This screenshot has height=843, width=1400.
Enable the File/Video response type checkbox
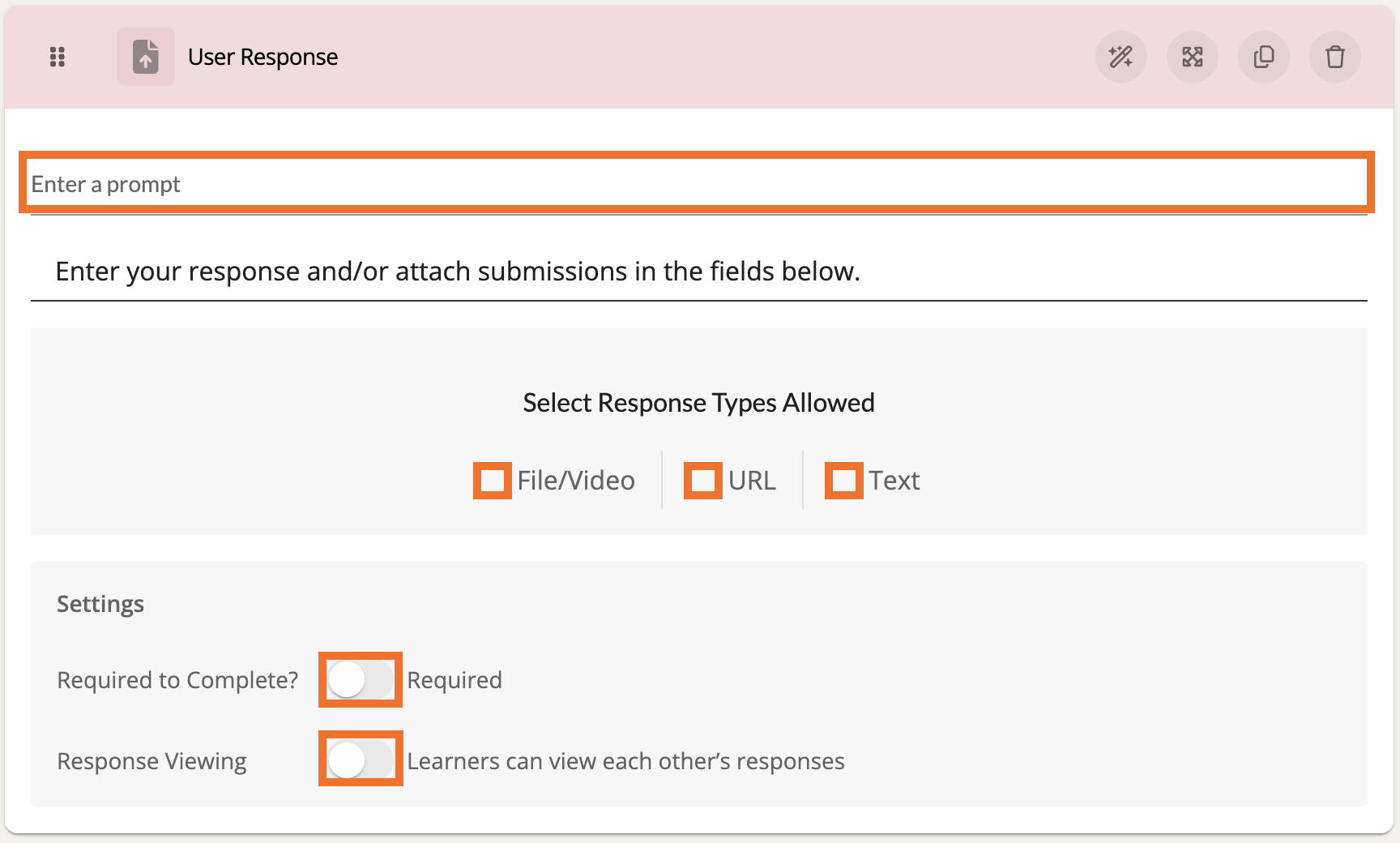[x=493, y=481]
